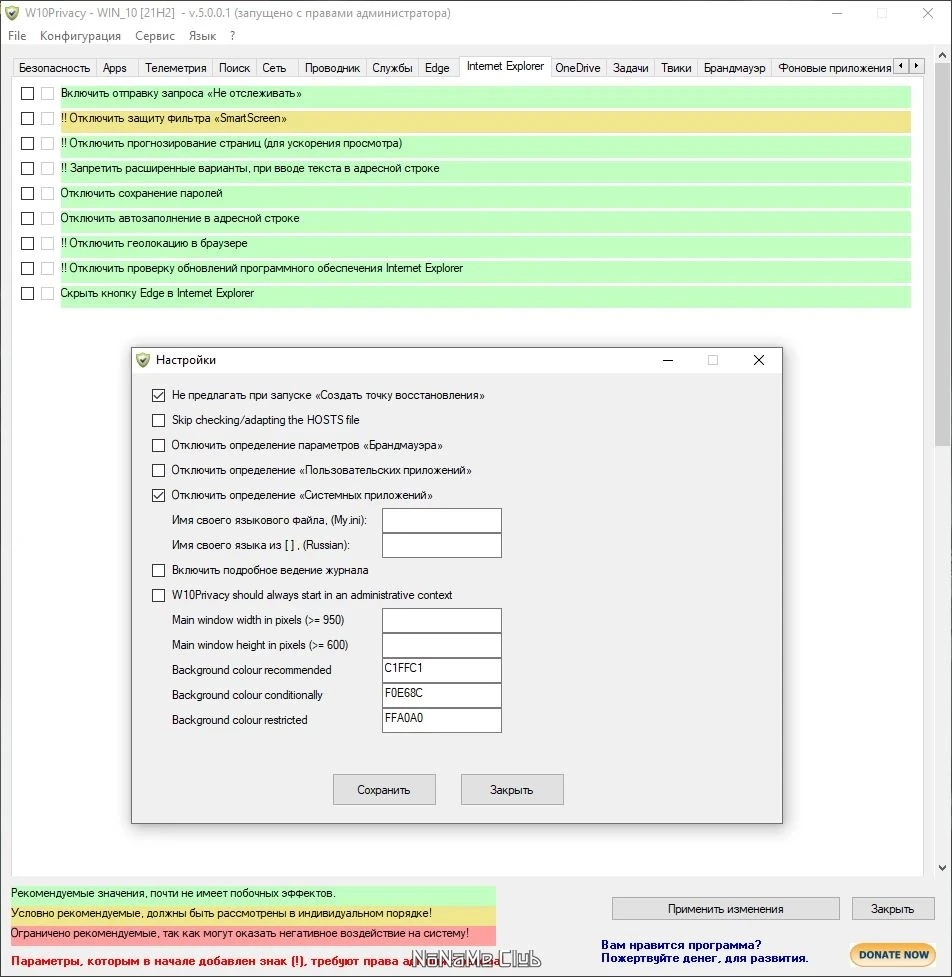Click the shield icon in Настройки dialog title
952x977 pixels.
[143, 360]
